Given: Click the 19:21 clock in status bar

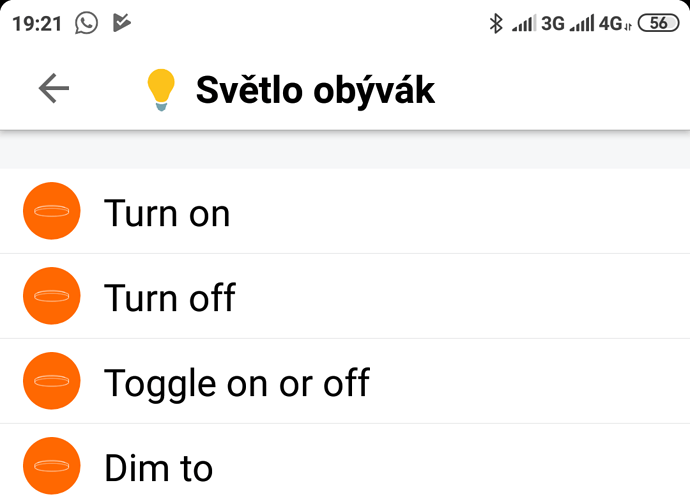Looking at the screenshot, I should (36, 22).
